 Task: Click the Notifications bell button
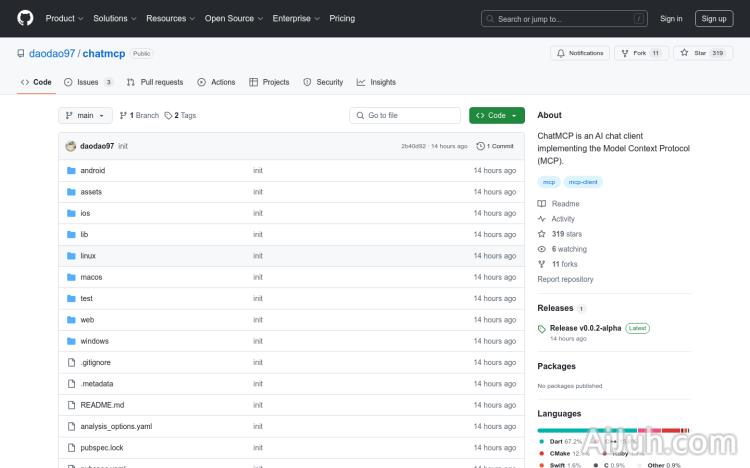point(580,53)
